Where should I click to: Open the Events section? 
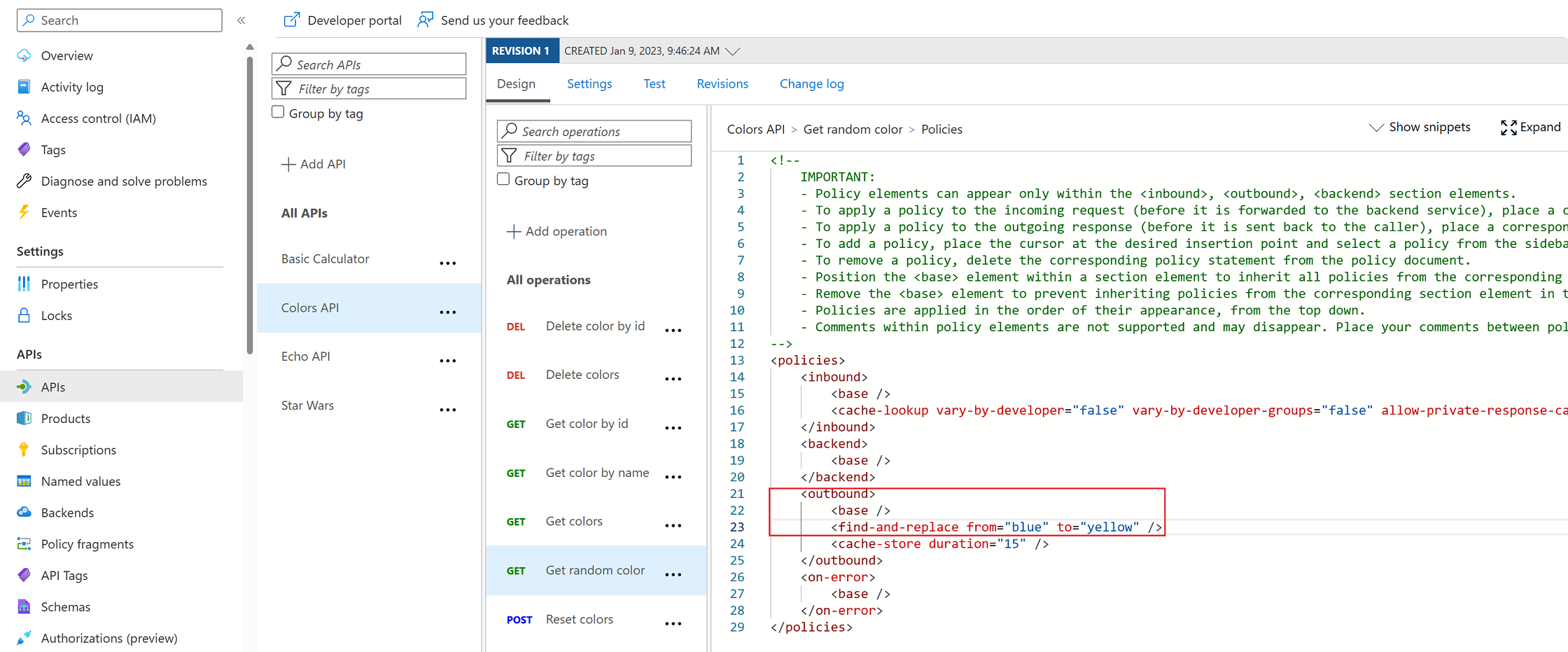(x=58, y=212)
